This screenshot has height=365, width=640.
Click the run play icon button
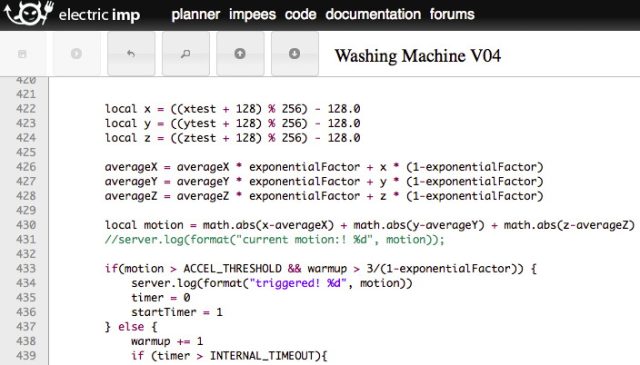coord(76,53)
